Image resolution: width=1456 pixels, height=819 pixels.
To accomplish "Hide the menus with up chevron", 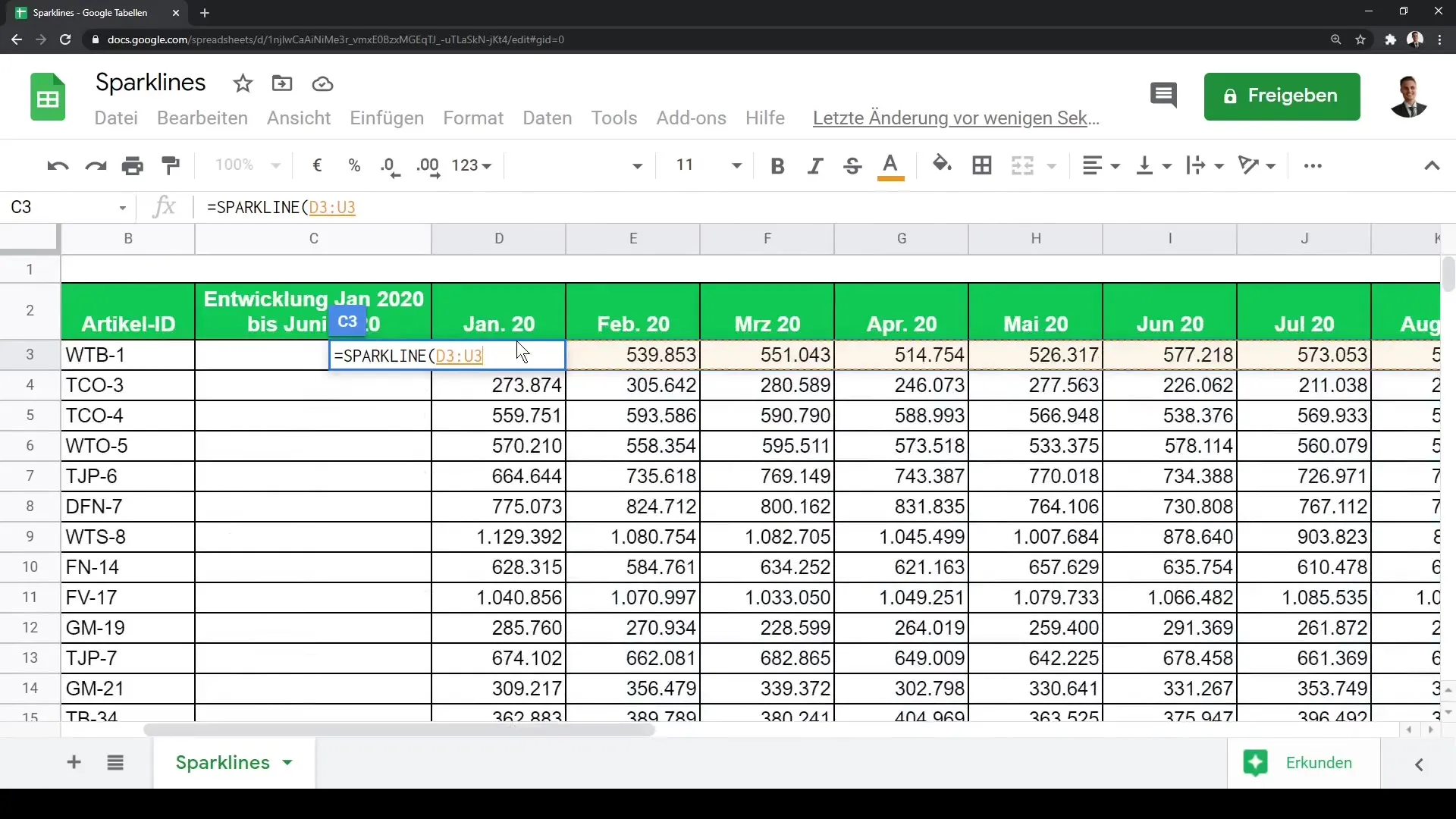I will click(x=1432, y=166).
